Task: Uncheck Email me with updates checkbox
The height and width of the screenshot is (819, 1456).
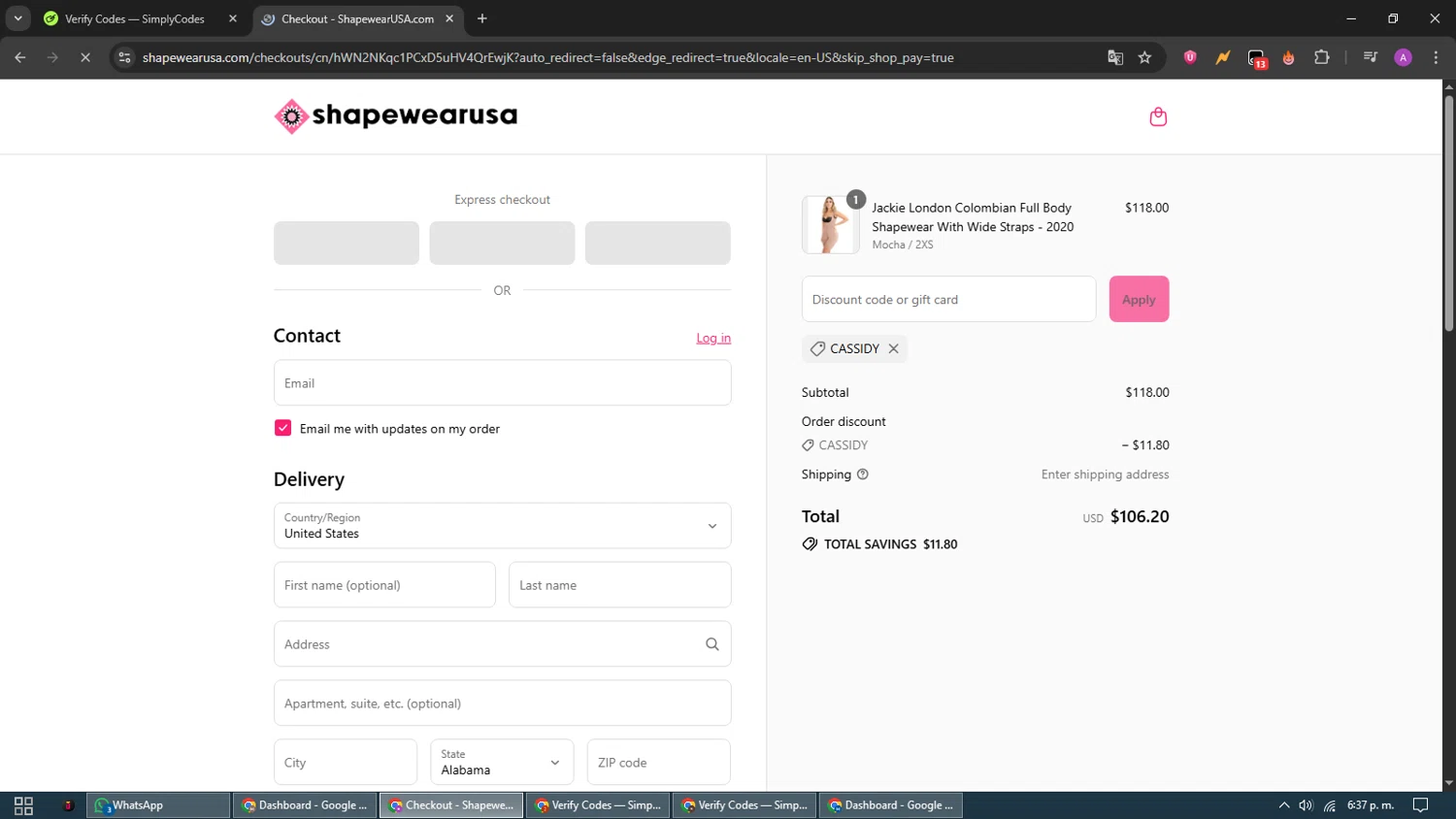Action: (x=282, y=428)
